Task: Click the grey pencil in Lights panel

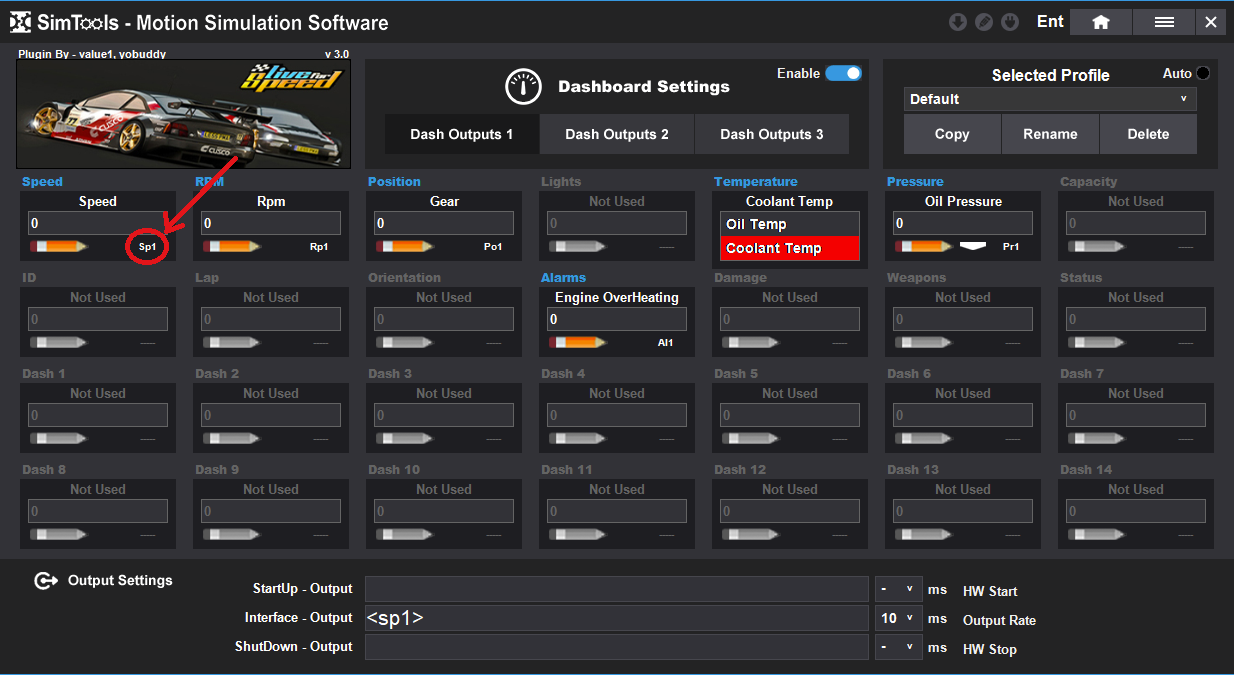Action: (578, 246)
